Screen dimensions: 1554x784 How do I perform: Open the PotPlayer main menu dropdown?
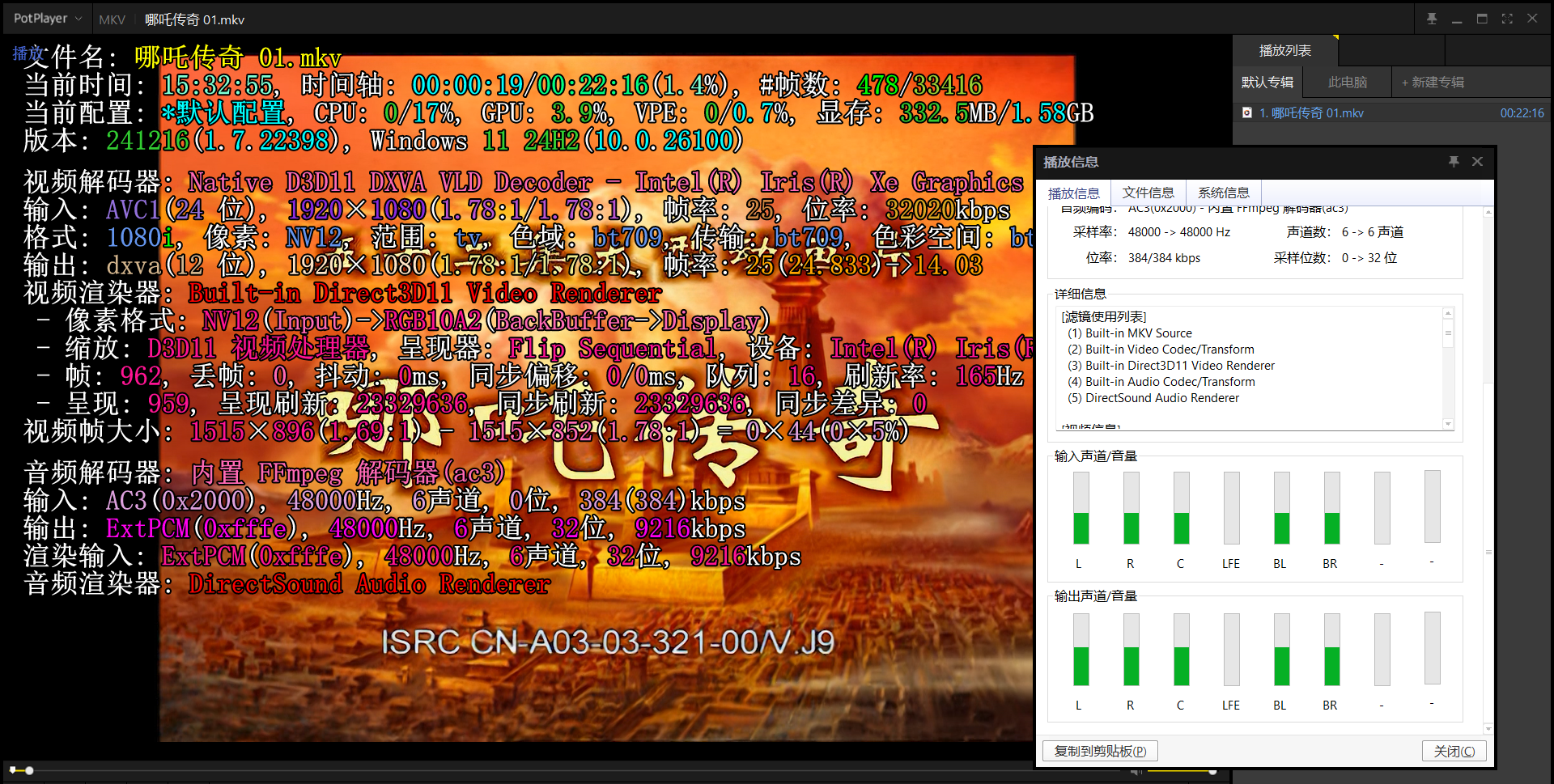coord(47,19)
